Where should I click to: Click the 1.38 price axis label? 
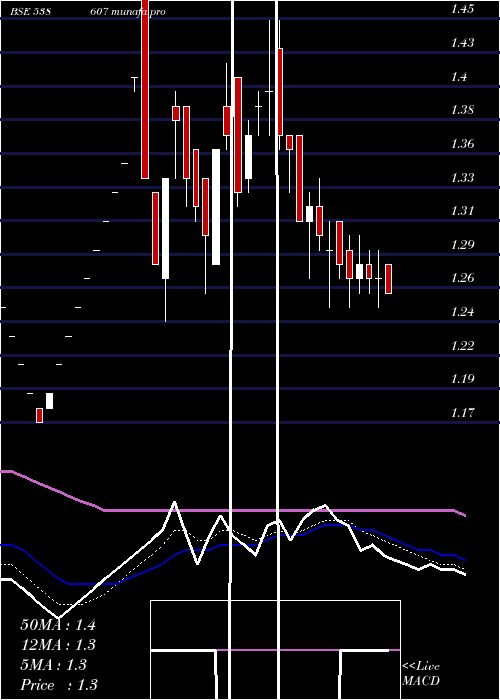[462, 110]
